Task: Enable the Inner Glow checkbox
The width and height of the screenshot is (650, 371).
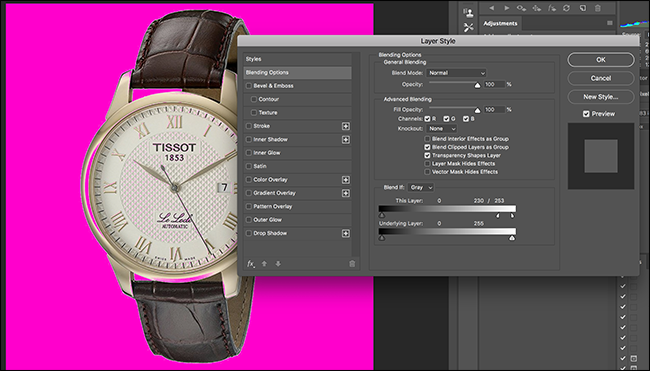Action: 249,153
